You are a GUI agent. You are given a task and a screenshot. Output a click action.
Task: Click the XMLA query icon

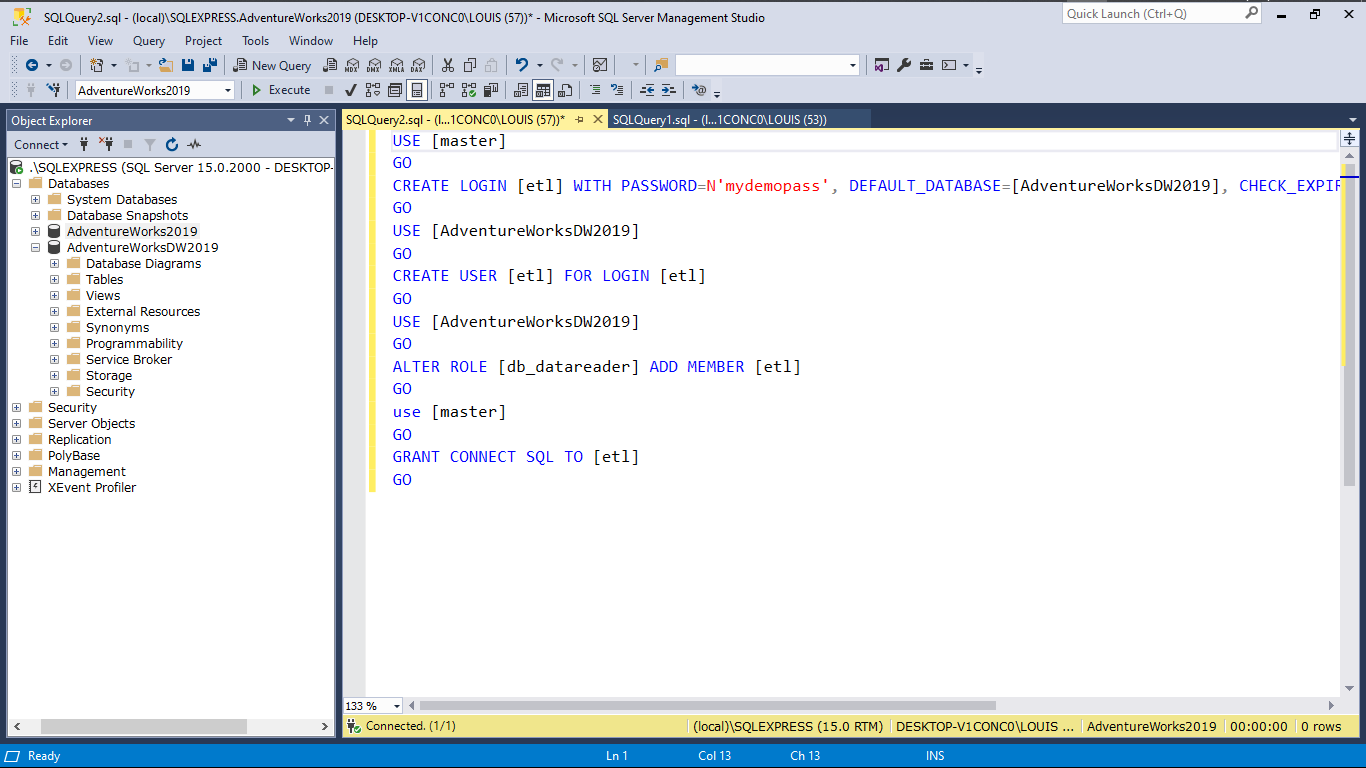(396, 65)
